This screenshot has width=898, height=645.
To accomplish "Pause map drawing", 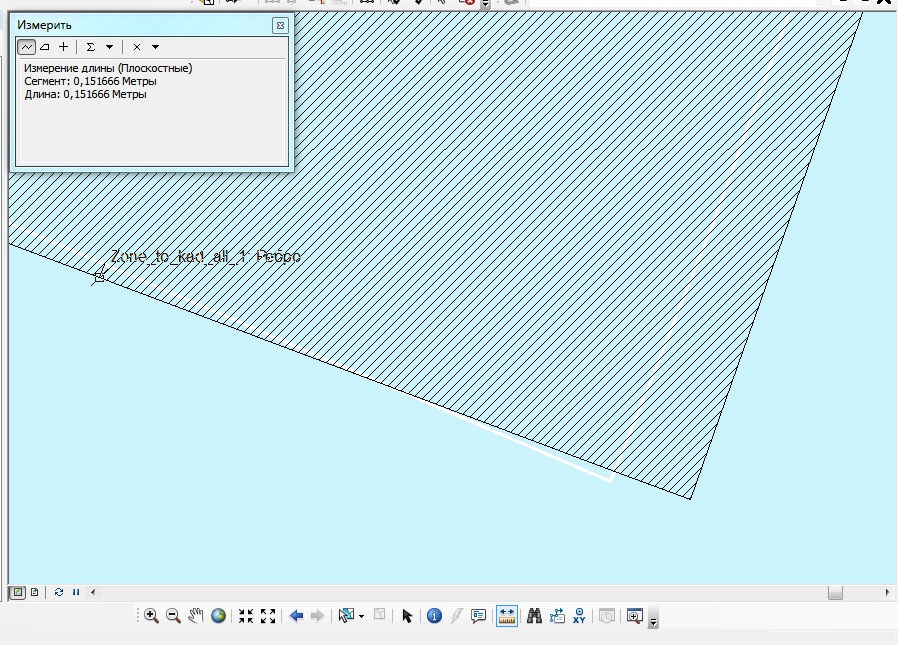I will click(76, 592).
